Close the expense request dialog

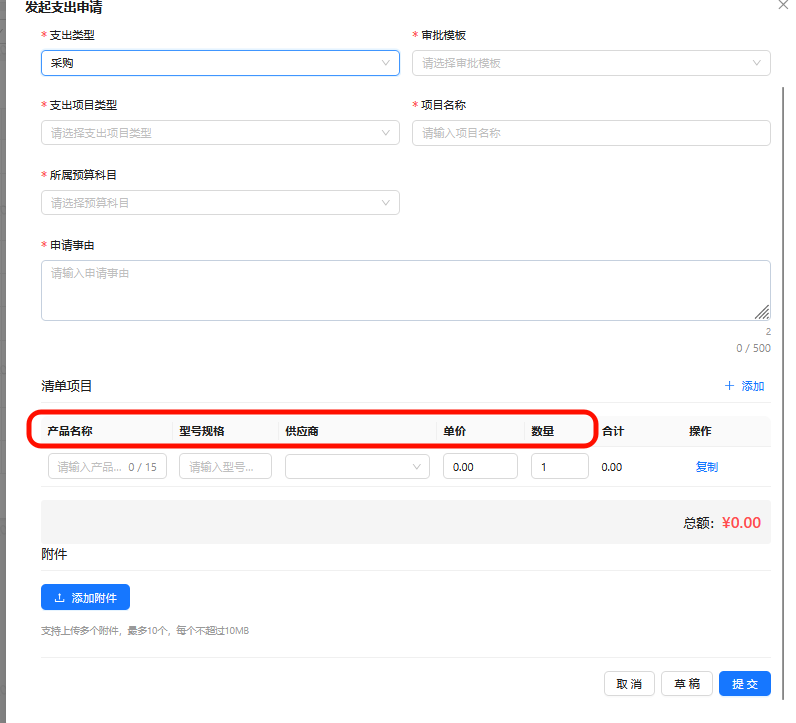[x=783, y=5]
